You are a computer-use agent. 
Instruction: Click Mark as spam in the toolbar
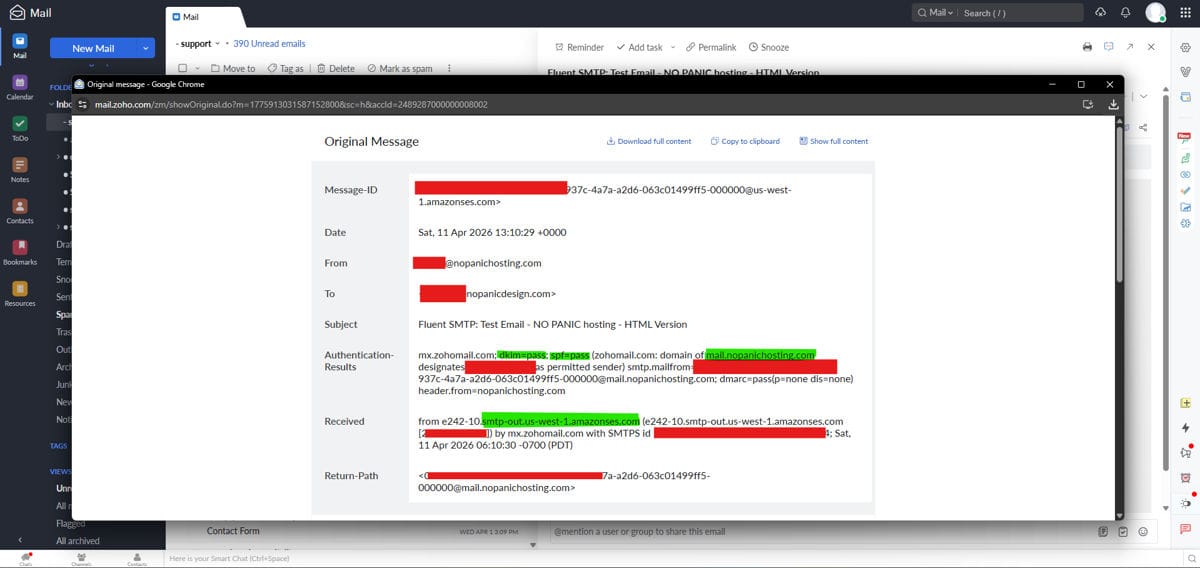[400, 68]
